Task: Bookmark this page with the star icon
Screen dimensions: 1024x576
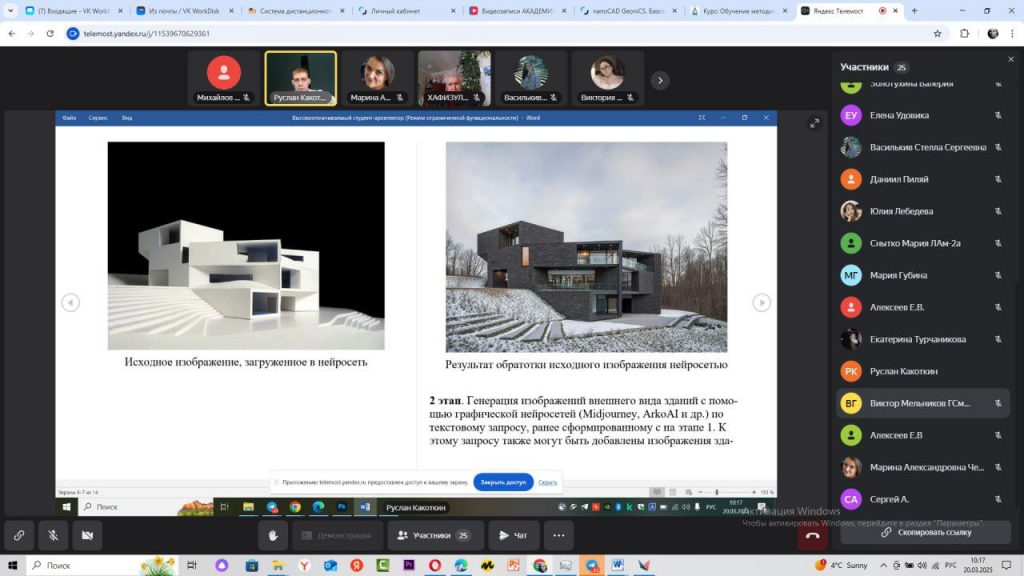Action: pos(937,33)
